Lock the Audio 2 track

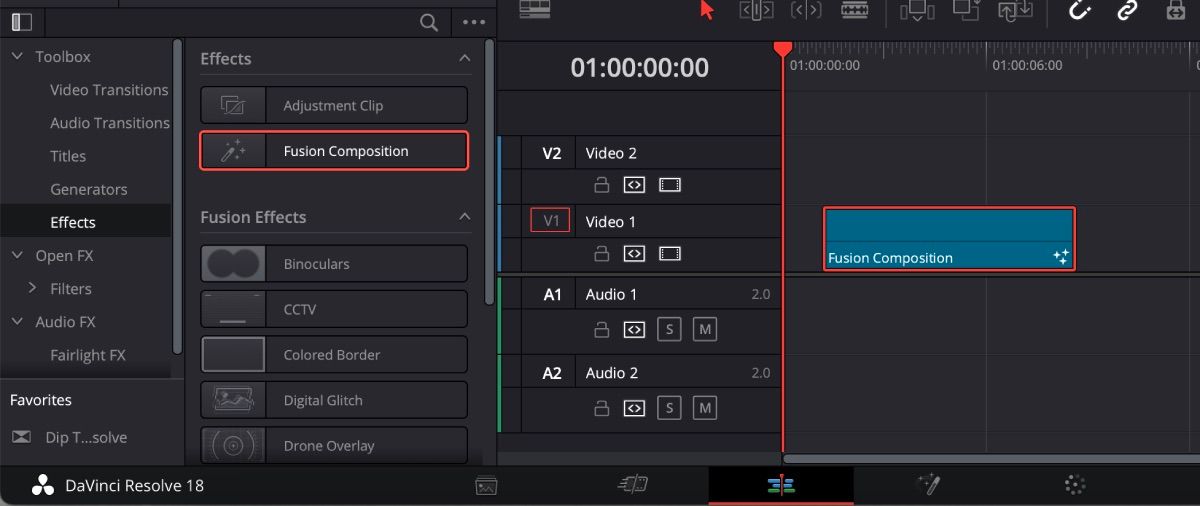601,408
